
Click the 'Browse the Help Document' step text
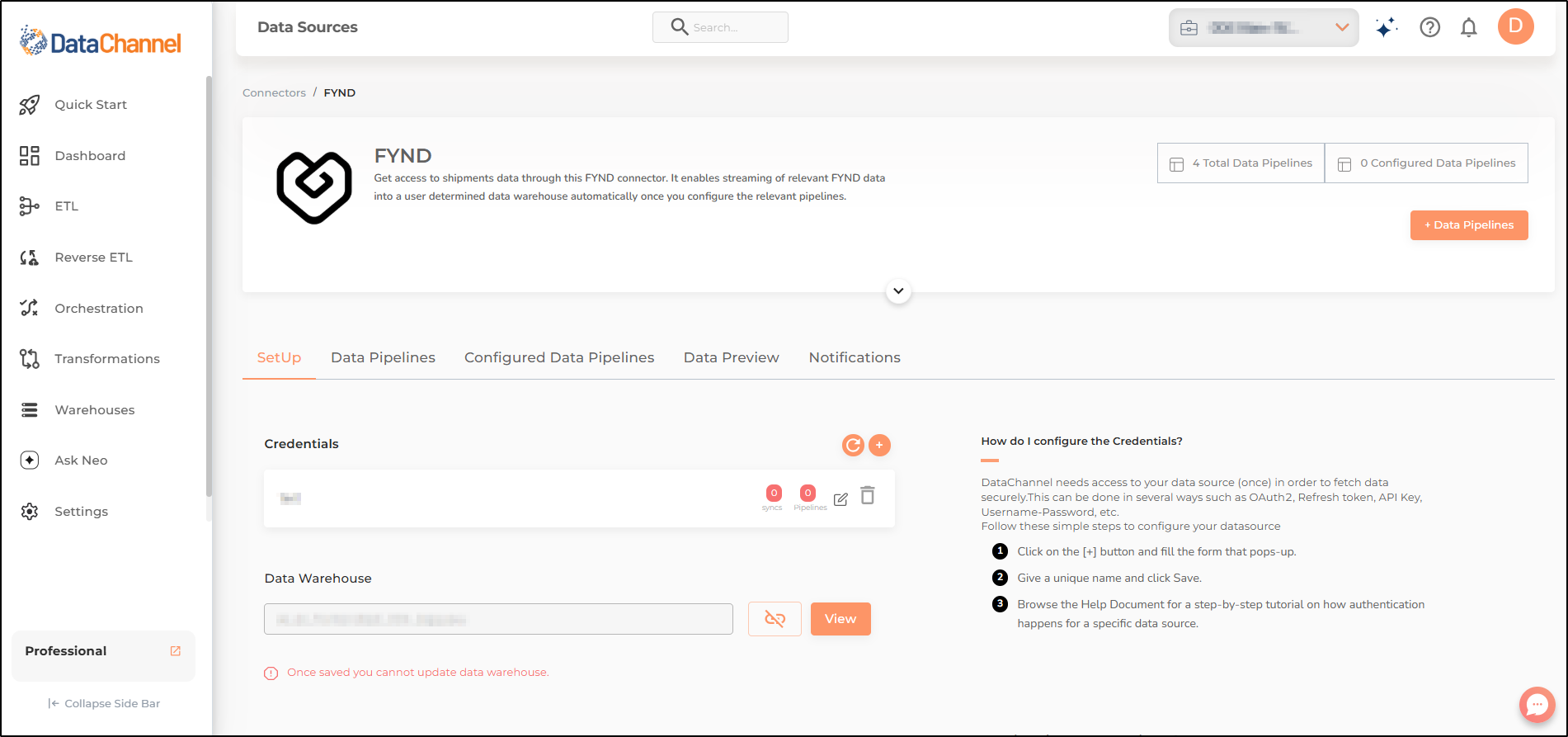(1221, 614)
